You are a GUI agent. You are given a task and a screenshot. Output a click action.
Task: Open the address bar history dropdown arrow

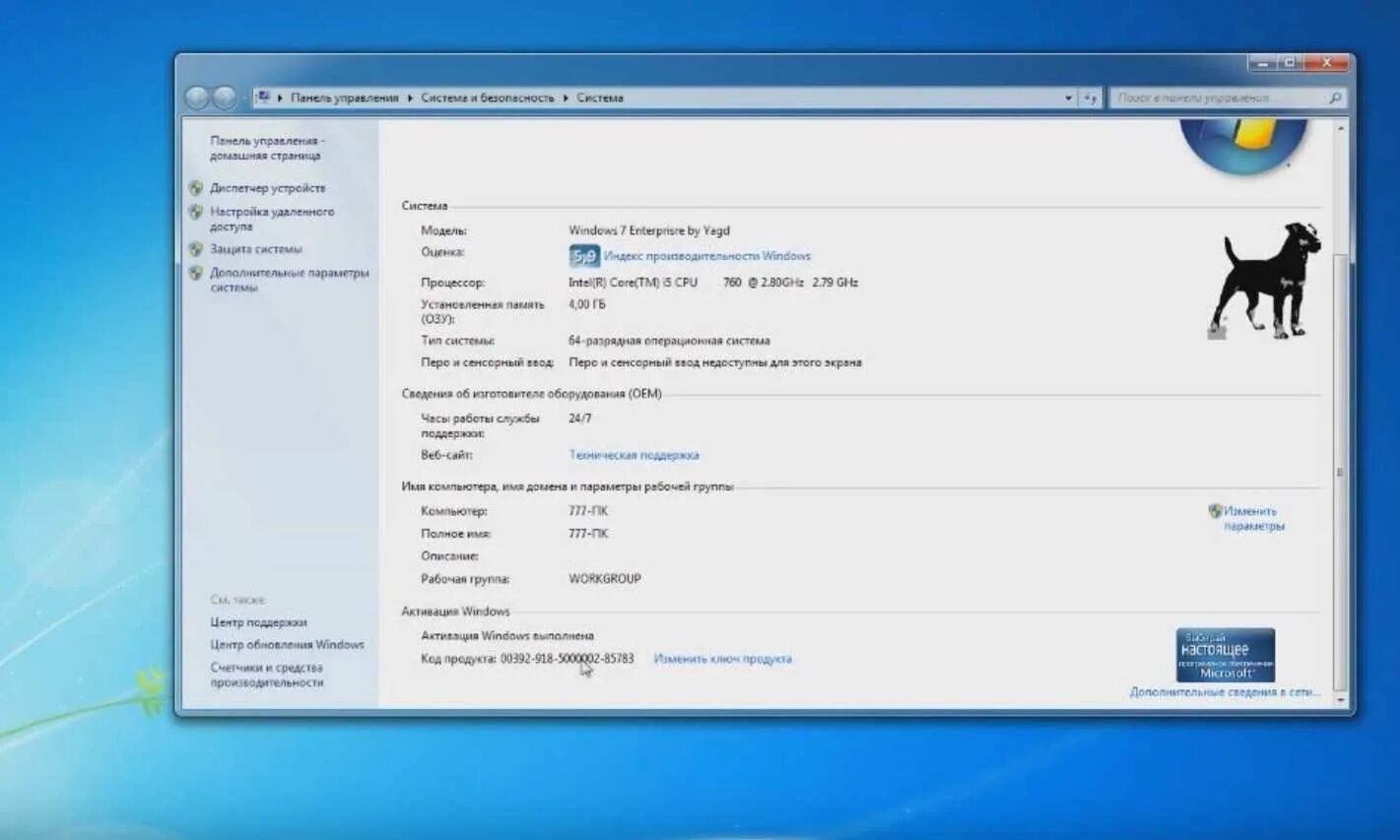click(x=1068, y=97)
